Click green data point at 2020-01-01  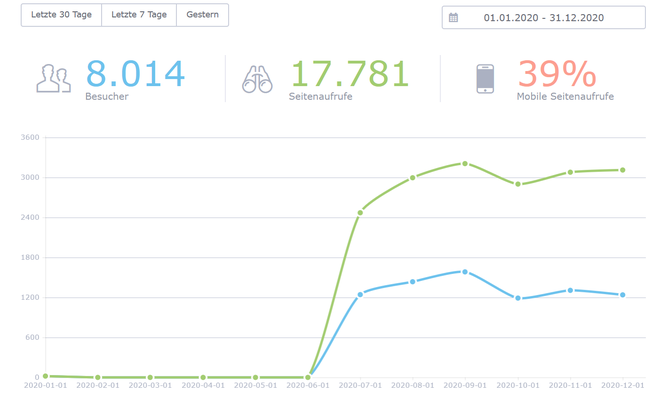tap(45, 376)
